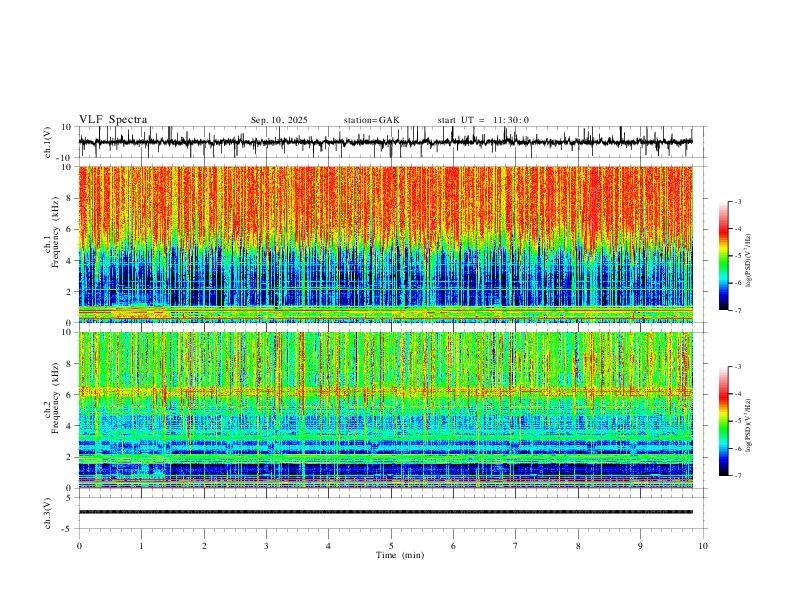Click the "-7" tick of ch.1 colorbar
Image resolution: width=792 pixels, height=612 pixels.
click(x=737, y=311)
